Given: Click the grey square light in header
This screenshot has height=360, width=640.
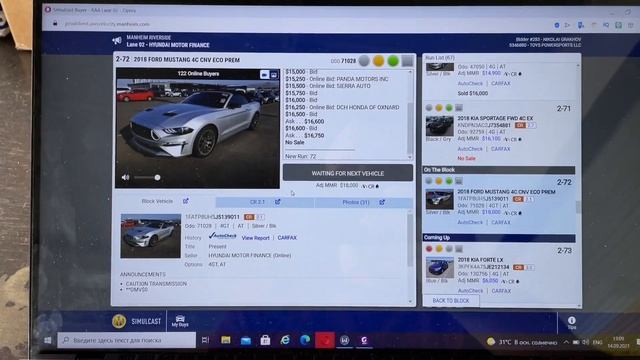Looking at the screenshot, I should [x=407, y=61].
